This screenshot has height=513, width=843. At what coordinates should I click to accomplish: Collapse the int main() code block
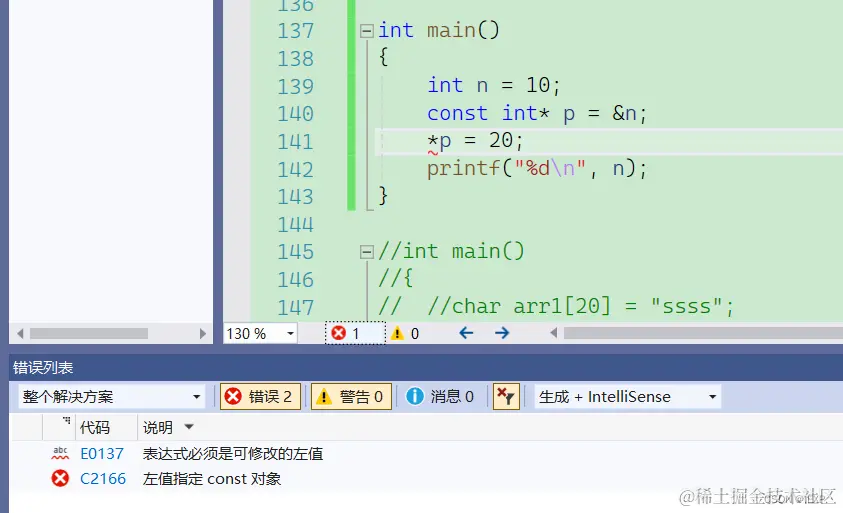367,31
